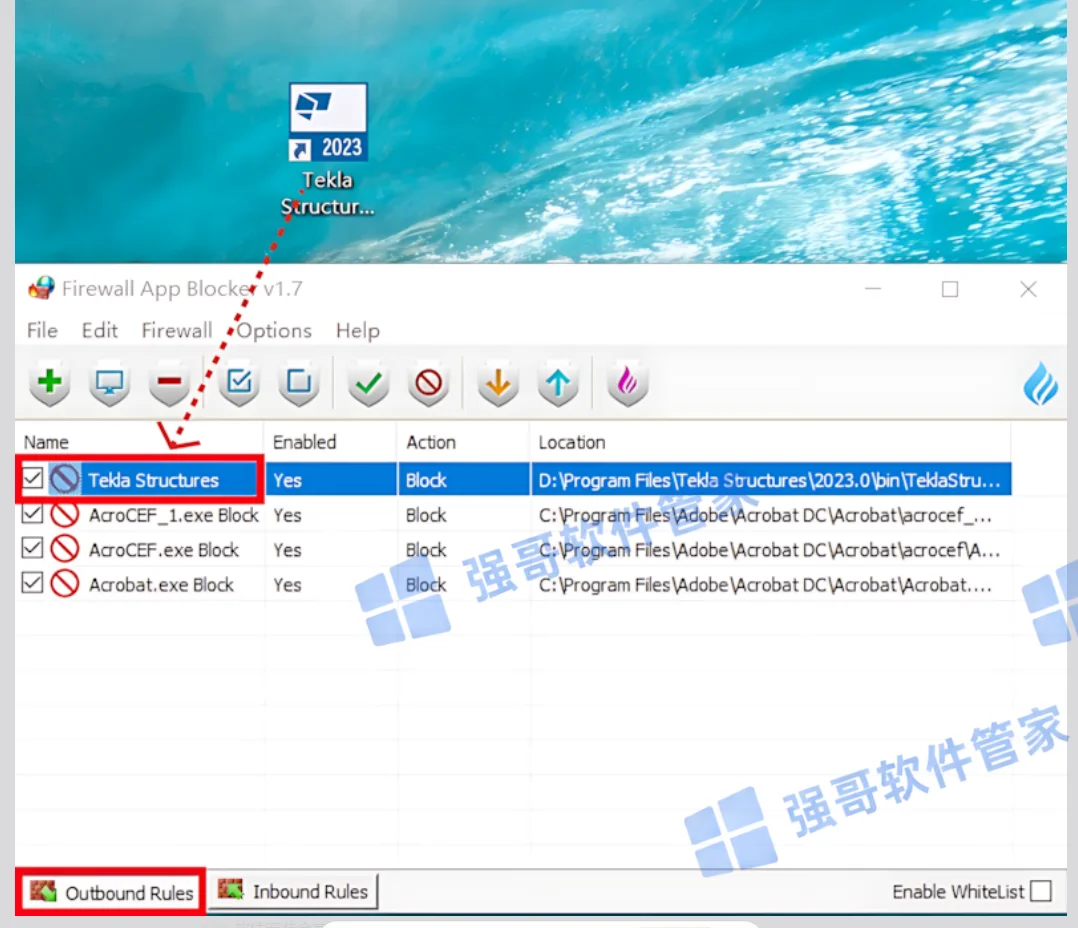The image size is (1078, 928).
Task: Click the monitor Add Process toolbar icon
Action: pyautogui.click(x=109, y=382)
